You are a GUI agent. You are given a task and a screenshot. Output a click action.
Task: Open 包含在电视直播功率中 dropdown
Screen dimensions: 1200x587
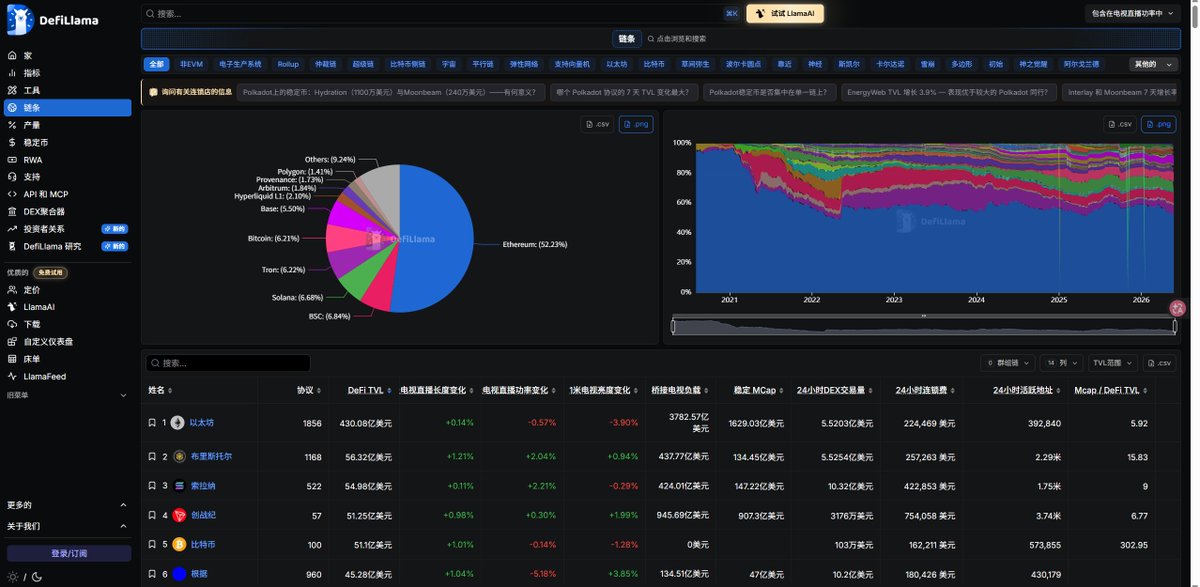1134,14
